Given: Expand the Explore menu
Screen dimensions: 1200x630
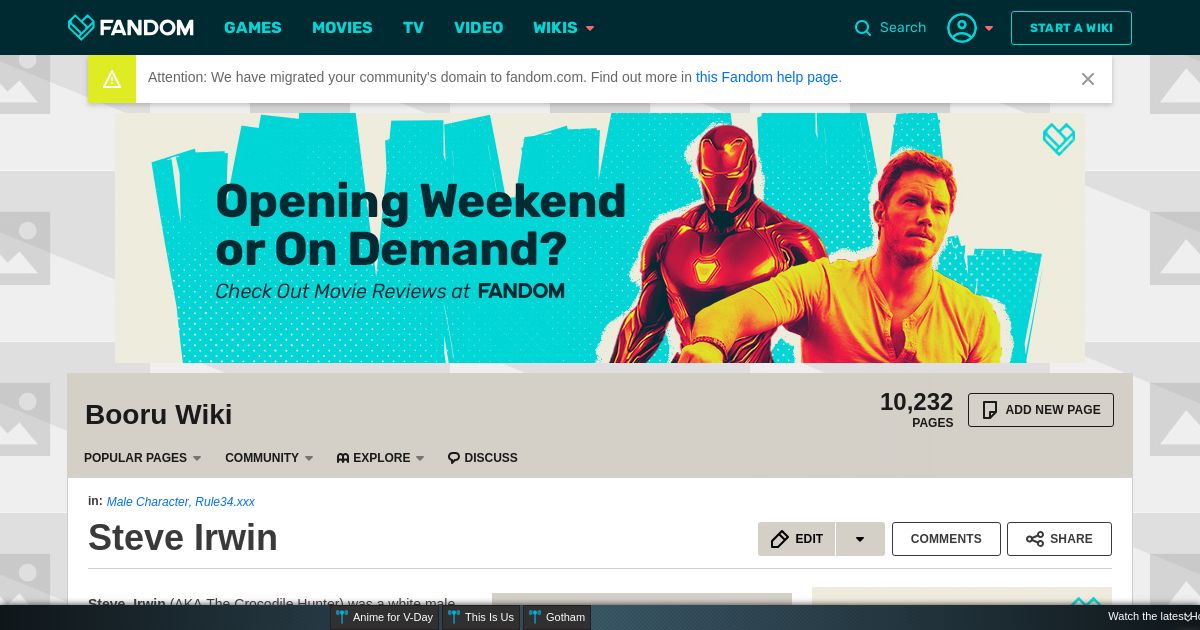Looking at the screenshot, I should pyautogui.click(x=380, y=458).
